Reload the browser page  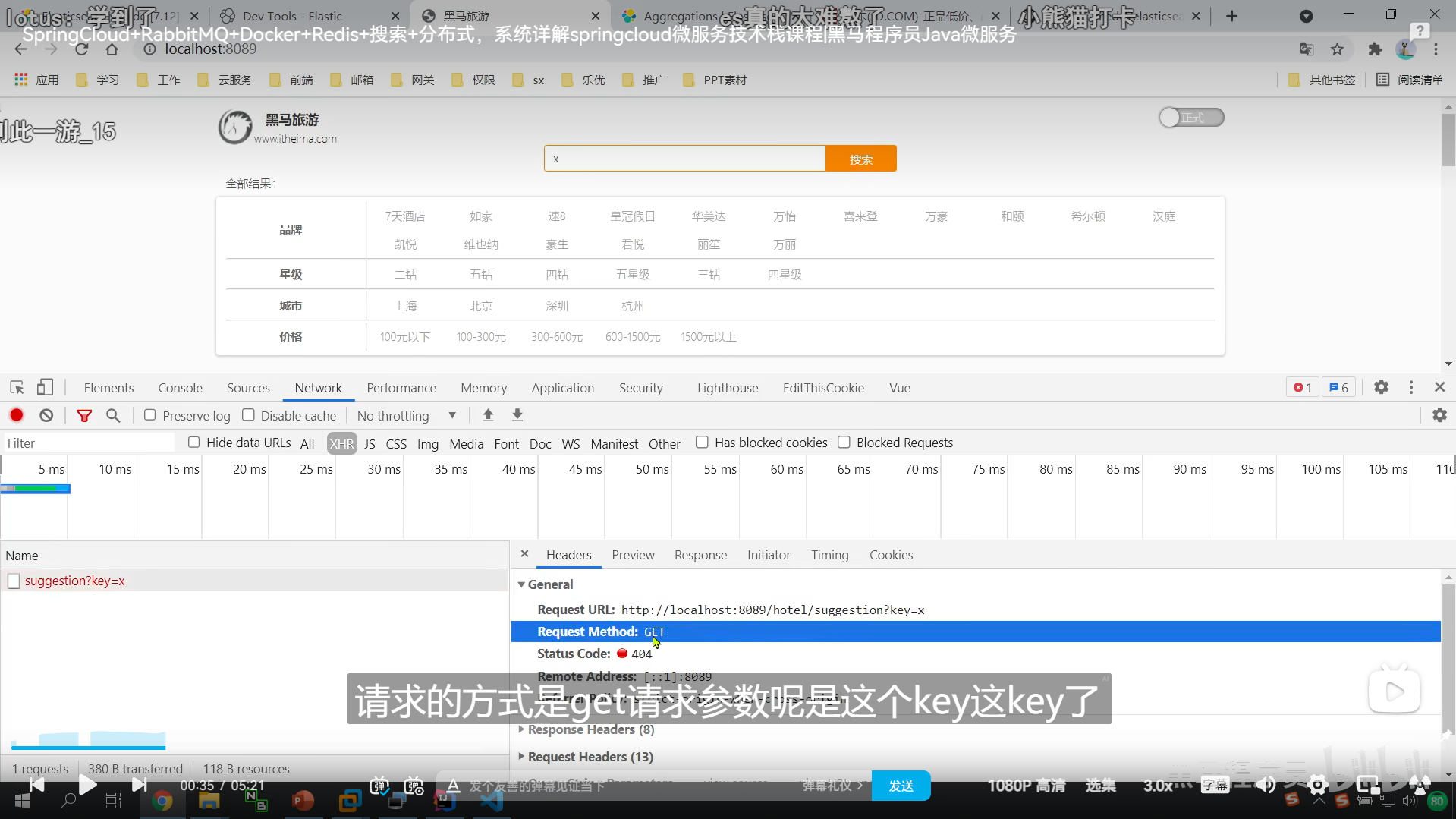coord(81,49)
